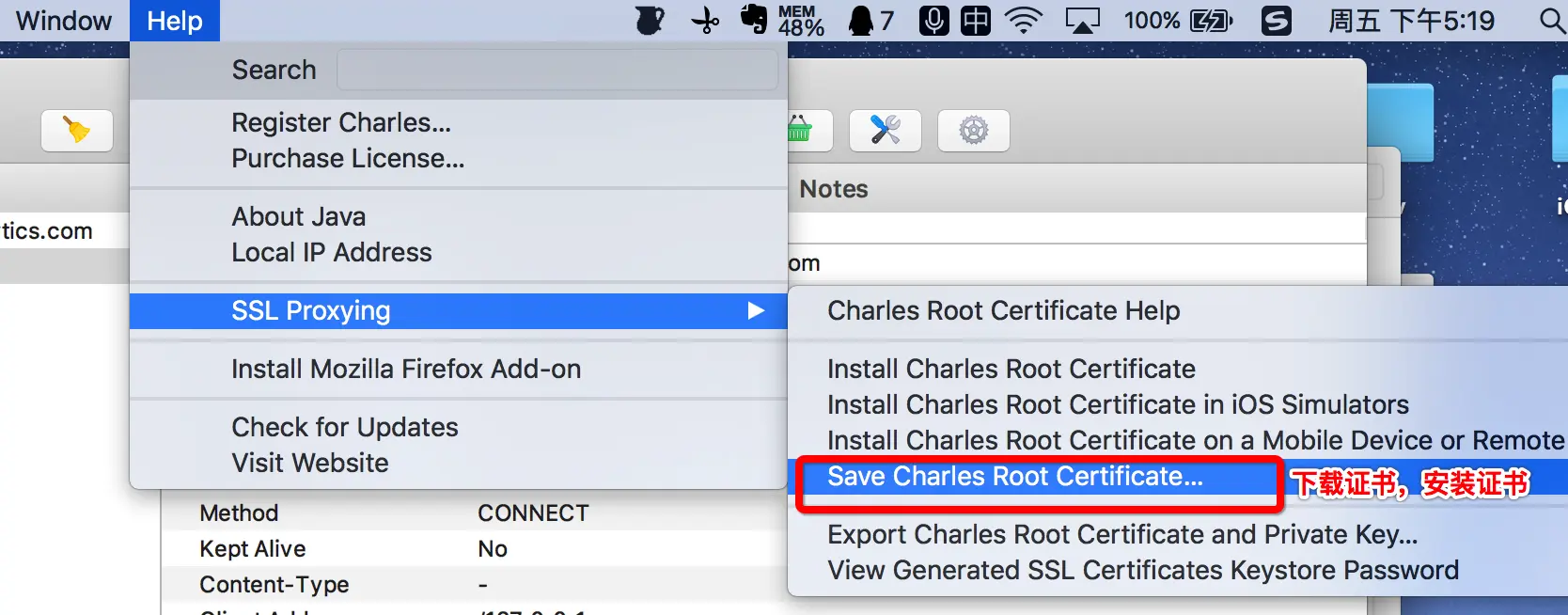This screenshot has height=615, width=1568.
Task: Click the Charles jug icon in menu bar
Action: pos(650,20)
